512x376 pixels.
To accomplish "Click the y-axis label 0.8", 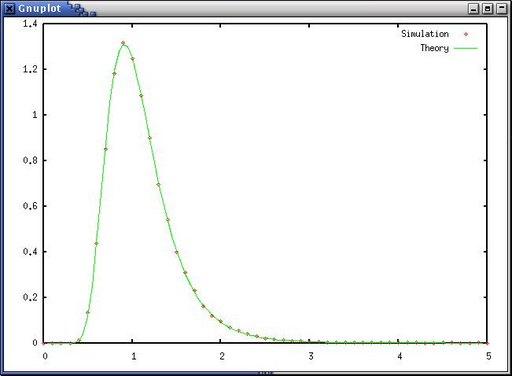I will click(30, 160).
